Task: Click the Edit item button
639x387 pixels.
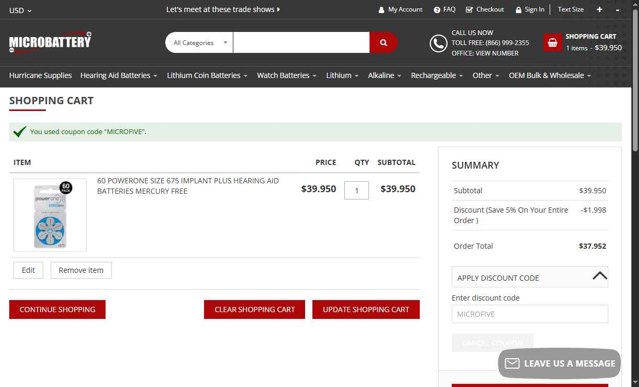Action: tap(28, 270)
